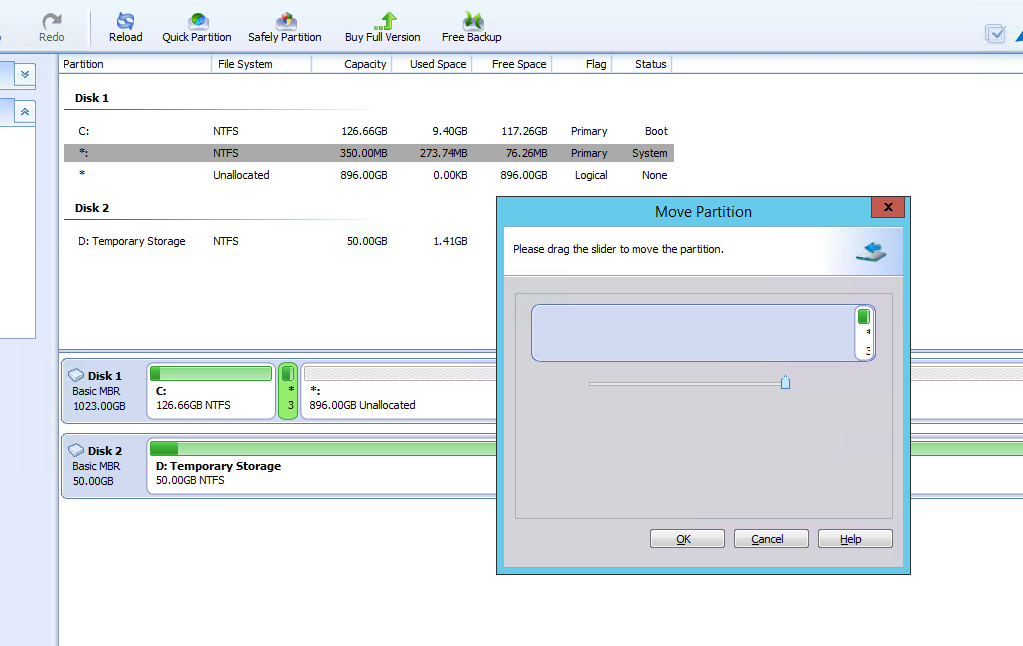Click the Reload toolbar icon
The image size is (1023, 646).
[125, 20]
